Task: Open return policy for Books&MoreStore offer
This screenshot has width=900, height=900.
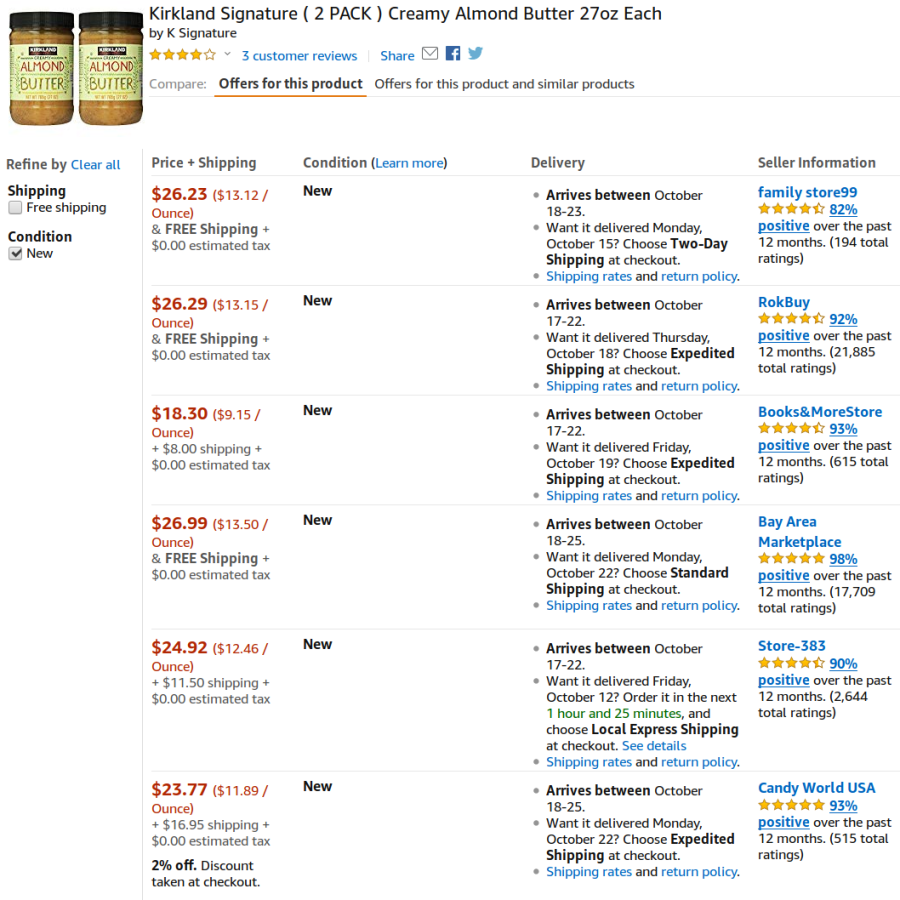Action: (699, 495)
